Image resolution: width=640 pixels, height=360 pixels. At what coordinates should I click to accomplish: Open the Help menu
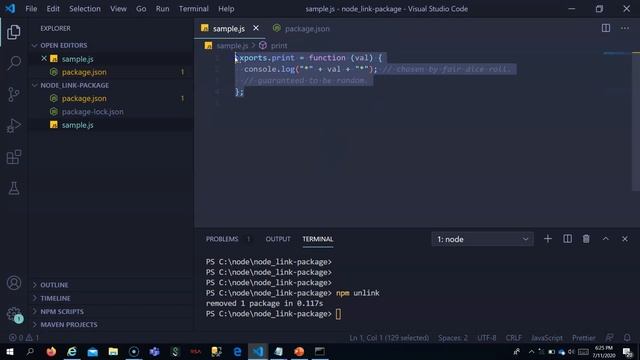(x=226, y=9)
